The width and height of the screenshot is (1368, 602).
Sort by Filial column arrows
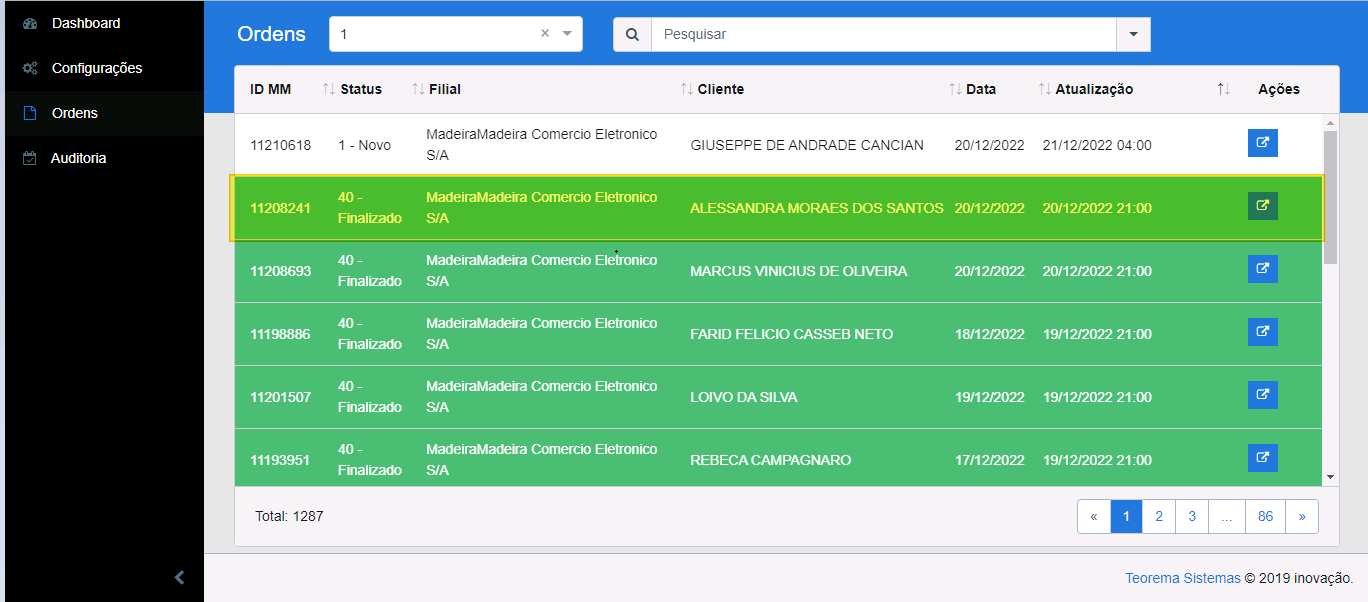tap(418, 89)
